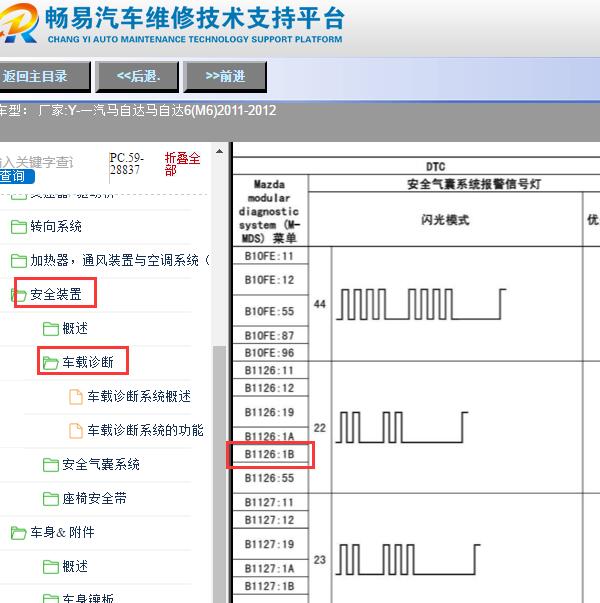Image resolution: width=600 pixels, height=603 pixels.
Task: Collapse all with 折叠全部 link
Action: 182,164
